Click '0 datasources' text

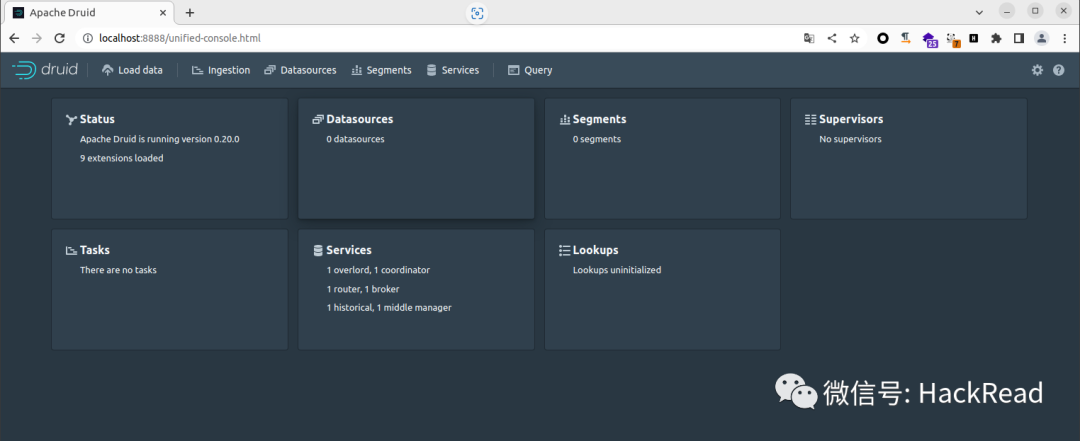[355, 139]
